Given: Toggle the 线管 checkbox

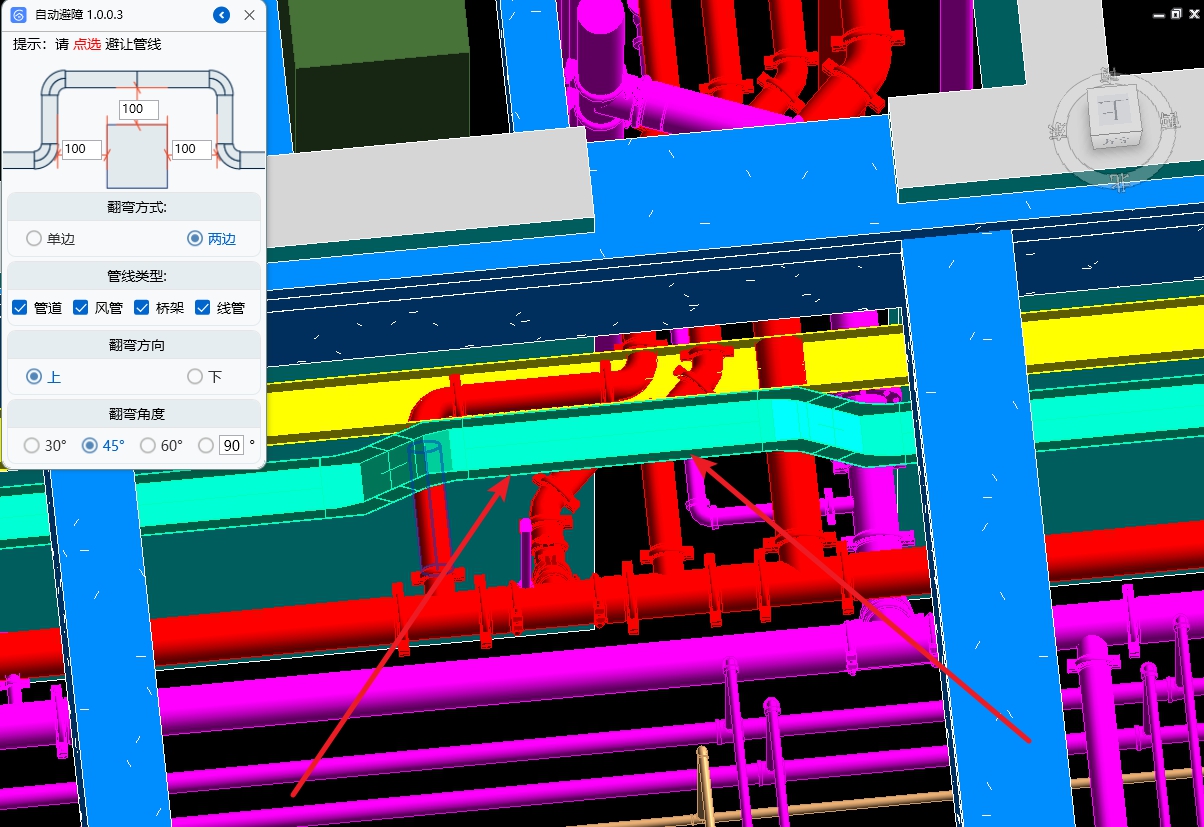Looking at the screenshot, I should 203,308.
